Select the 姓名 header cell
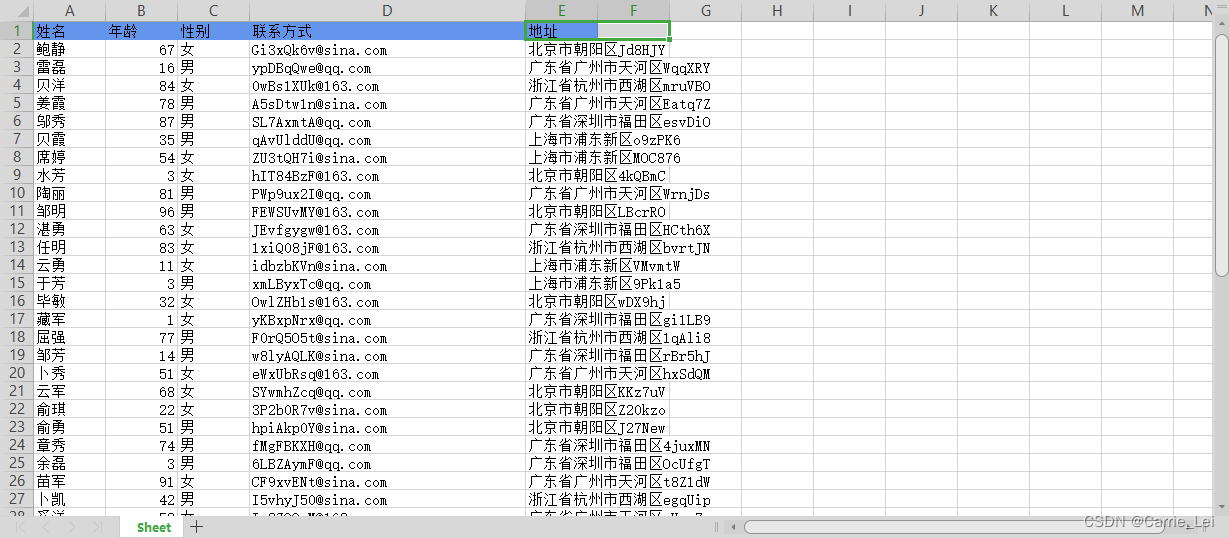Viewport: 1229px width, 538px height. coord(69,31)
